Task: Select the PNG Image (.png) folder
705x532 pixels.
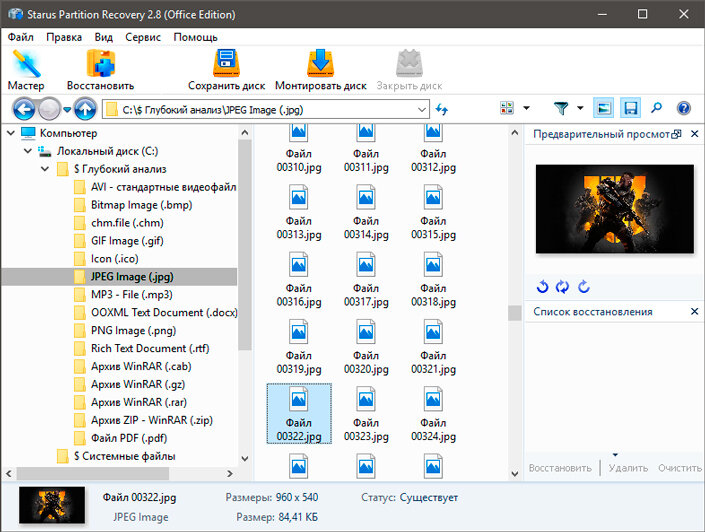Action: tap(134, 331)
